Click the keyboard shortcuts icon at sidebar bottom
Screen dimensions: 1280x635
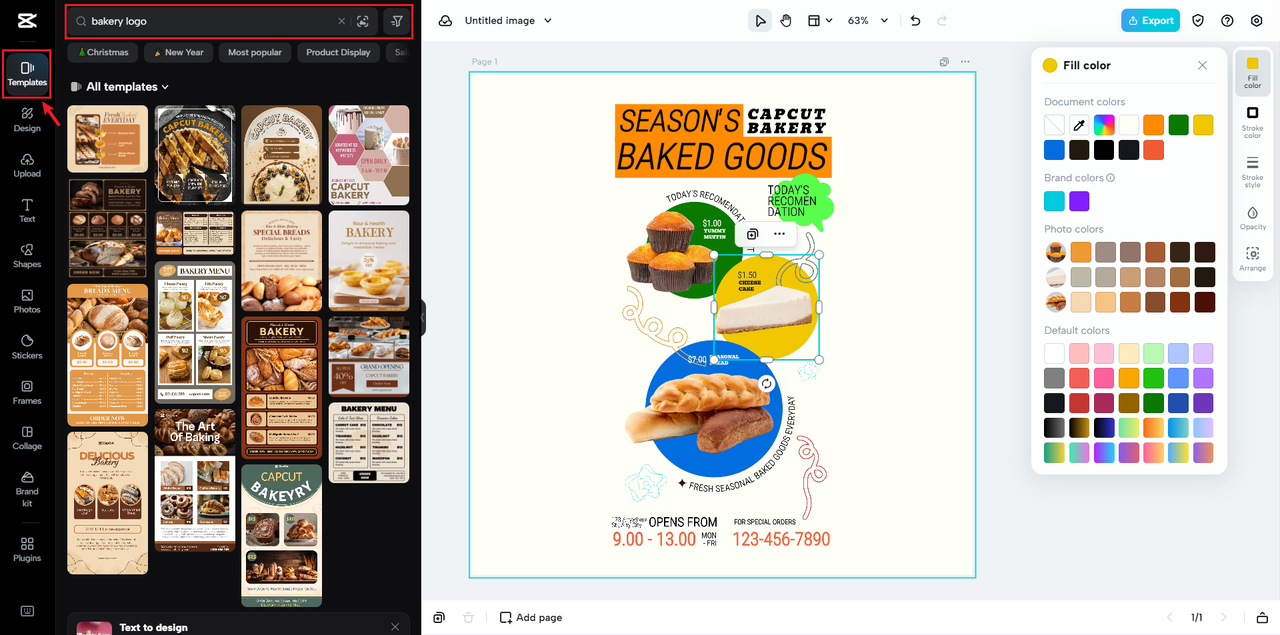click(x=27, y=611)
